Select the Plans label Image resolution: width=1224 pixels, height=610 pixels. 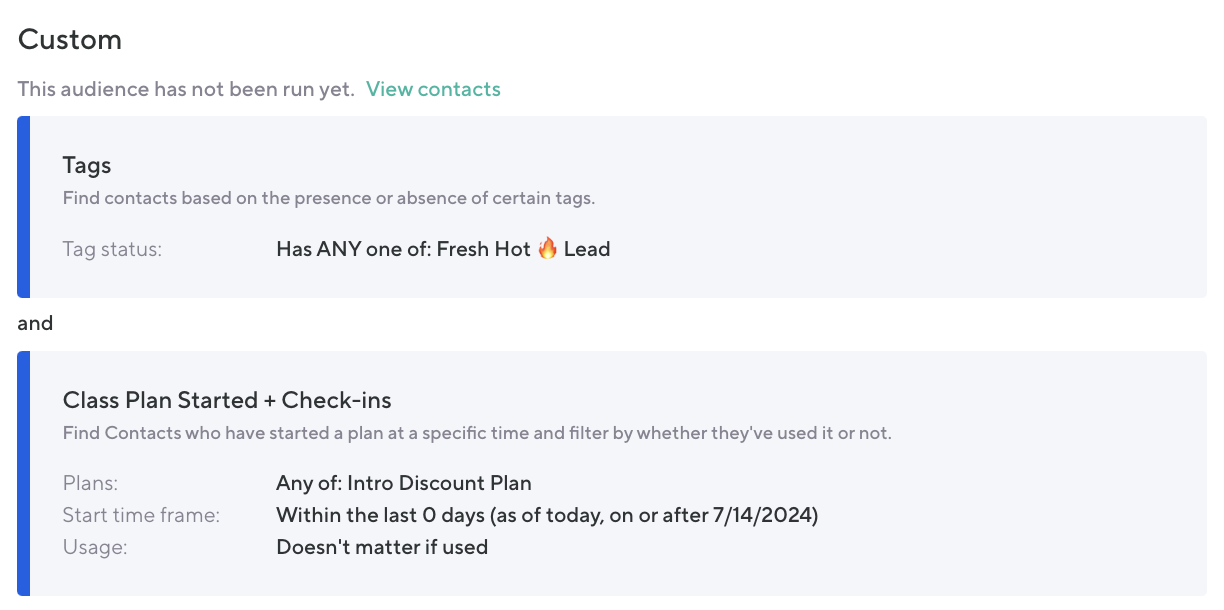[x=90, y=483]
